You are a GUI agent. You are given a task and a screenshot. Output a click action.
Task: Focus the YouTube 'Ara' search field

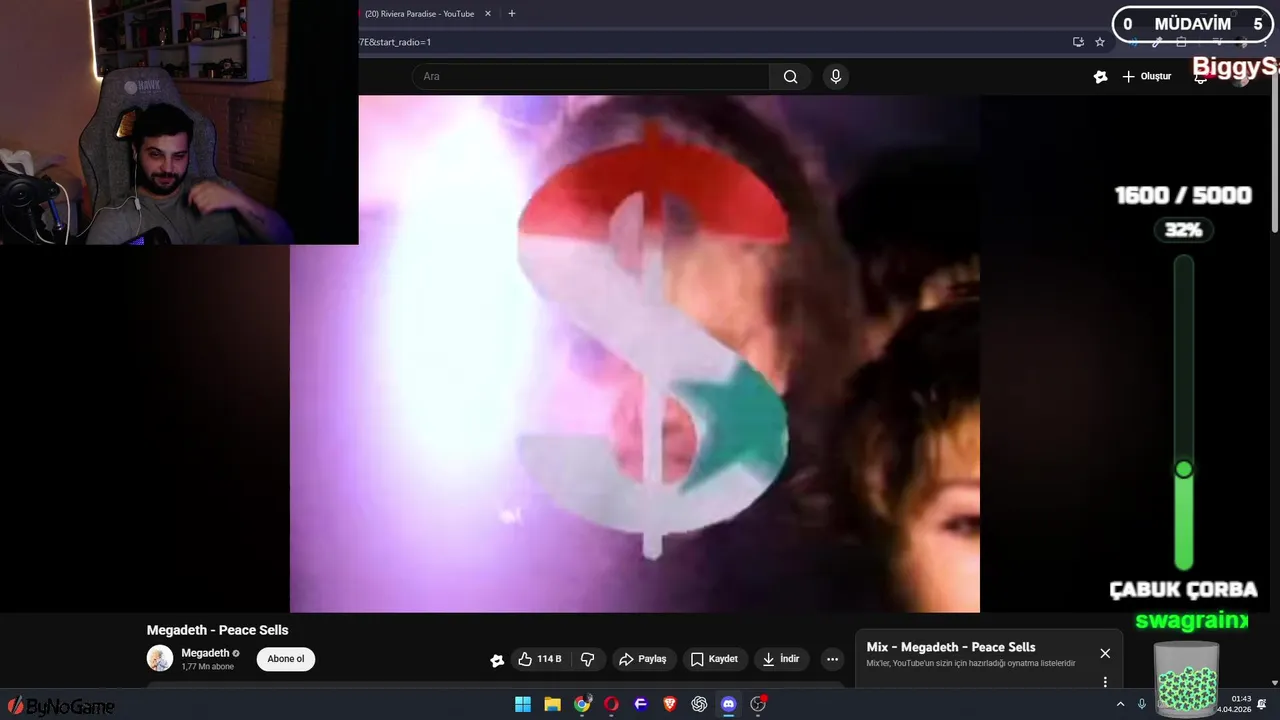[x=590, y=76]
